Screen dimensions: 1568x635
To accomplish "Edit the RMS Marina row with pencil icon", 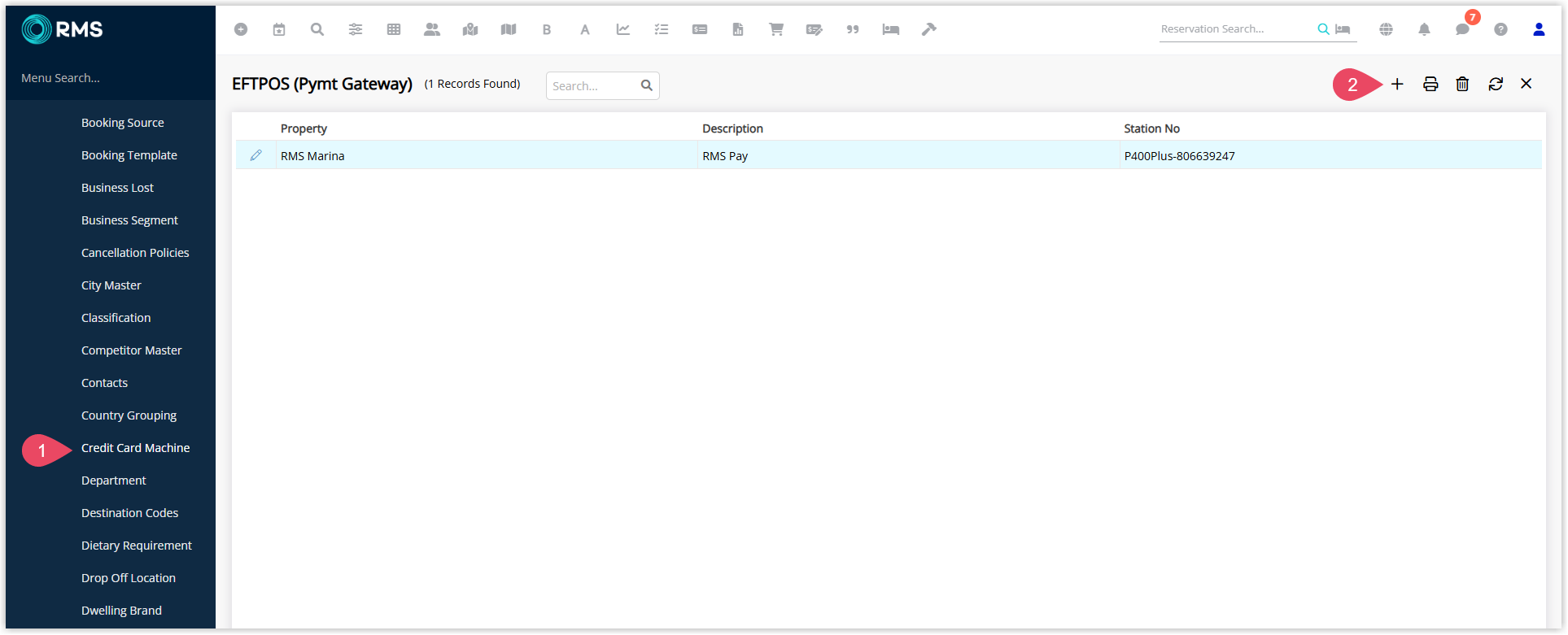I will (x=256, y=155).
